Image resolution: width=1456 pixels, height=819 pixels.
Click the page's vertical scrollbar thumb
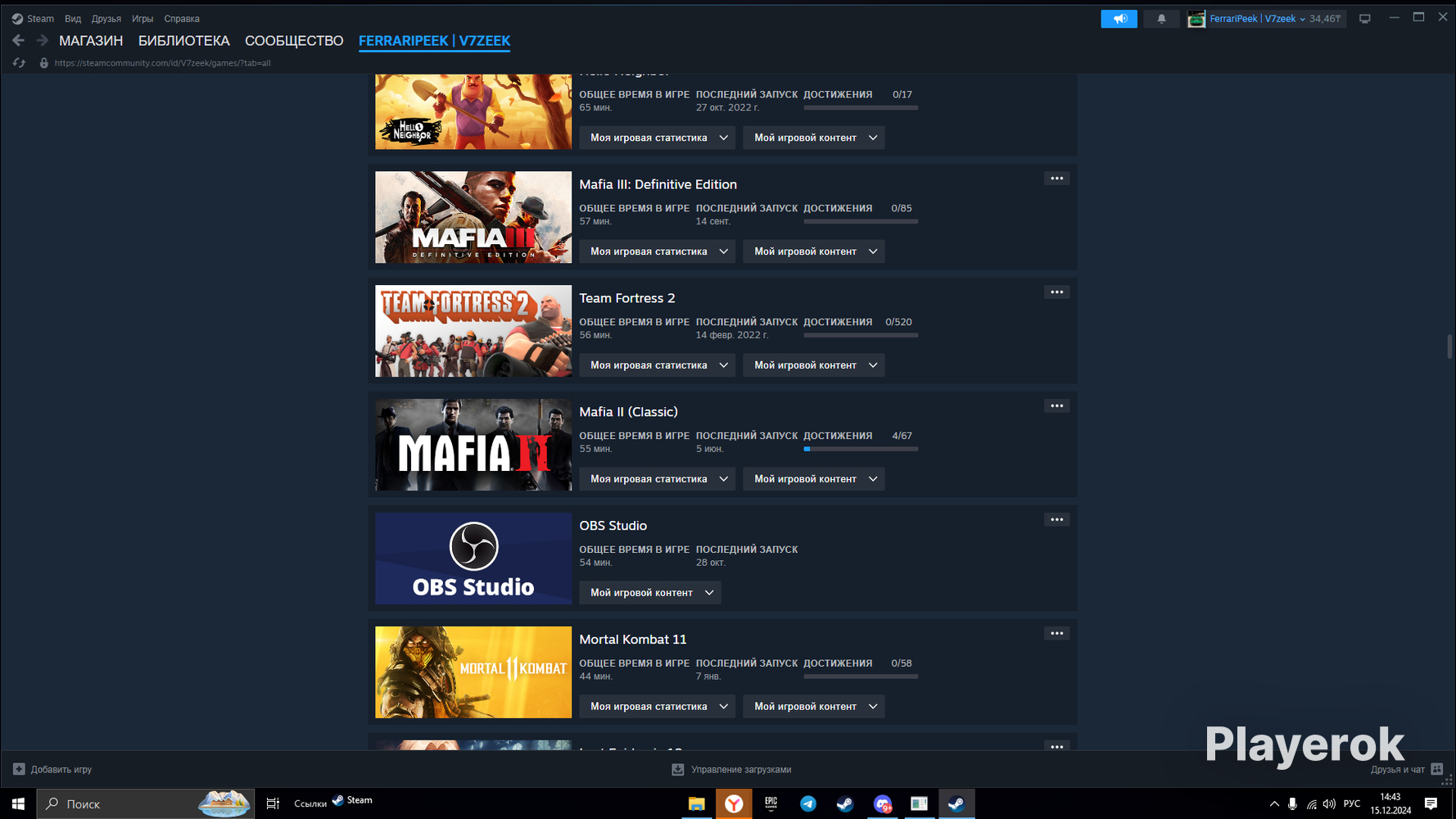1449,346
